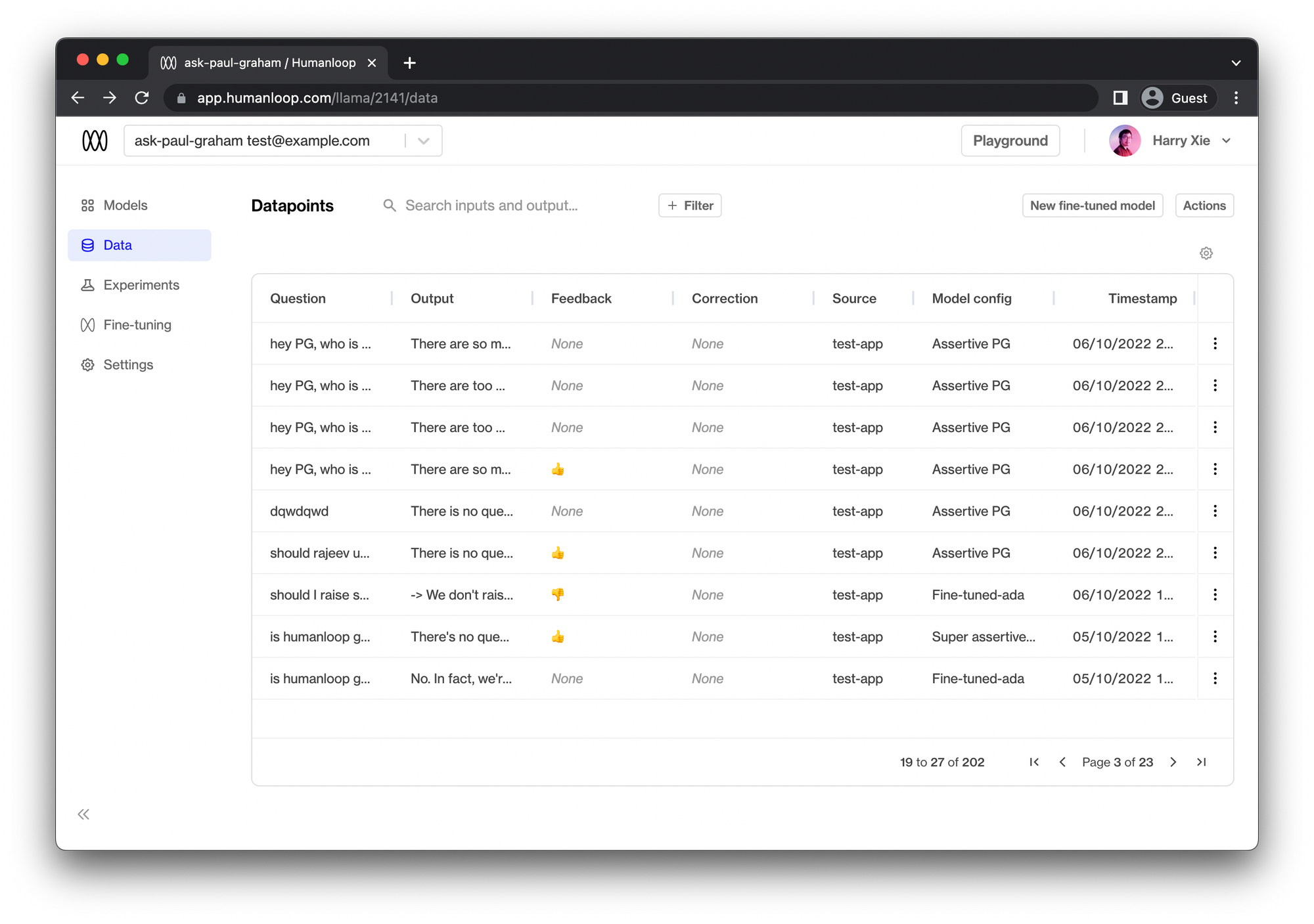This screenshot has width=1314, height=924.
Task: Click 'Super assertive...' model config cell
Action: [984, 636]
